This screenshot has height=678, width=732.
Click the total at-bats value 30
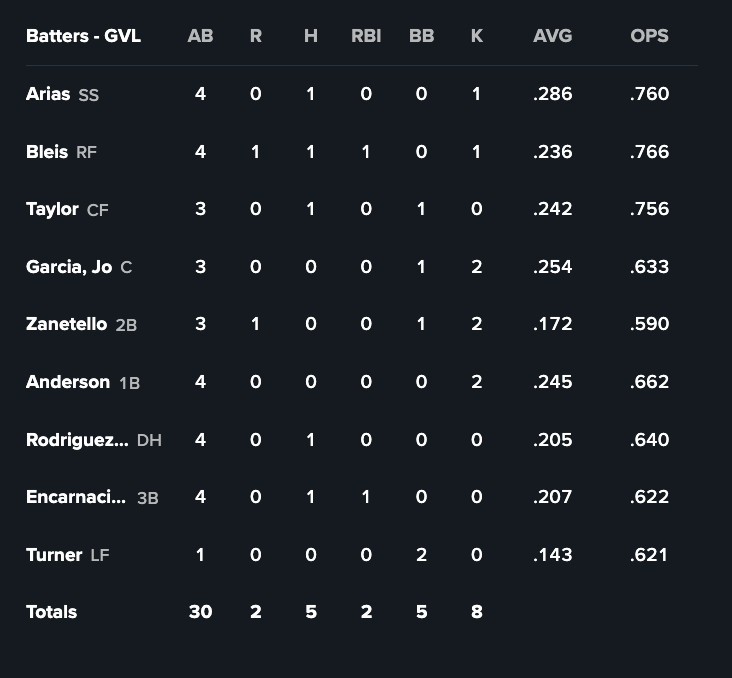coord(200,612)
